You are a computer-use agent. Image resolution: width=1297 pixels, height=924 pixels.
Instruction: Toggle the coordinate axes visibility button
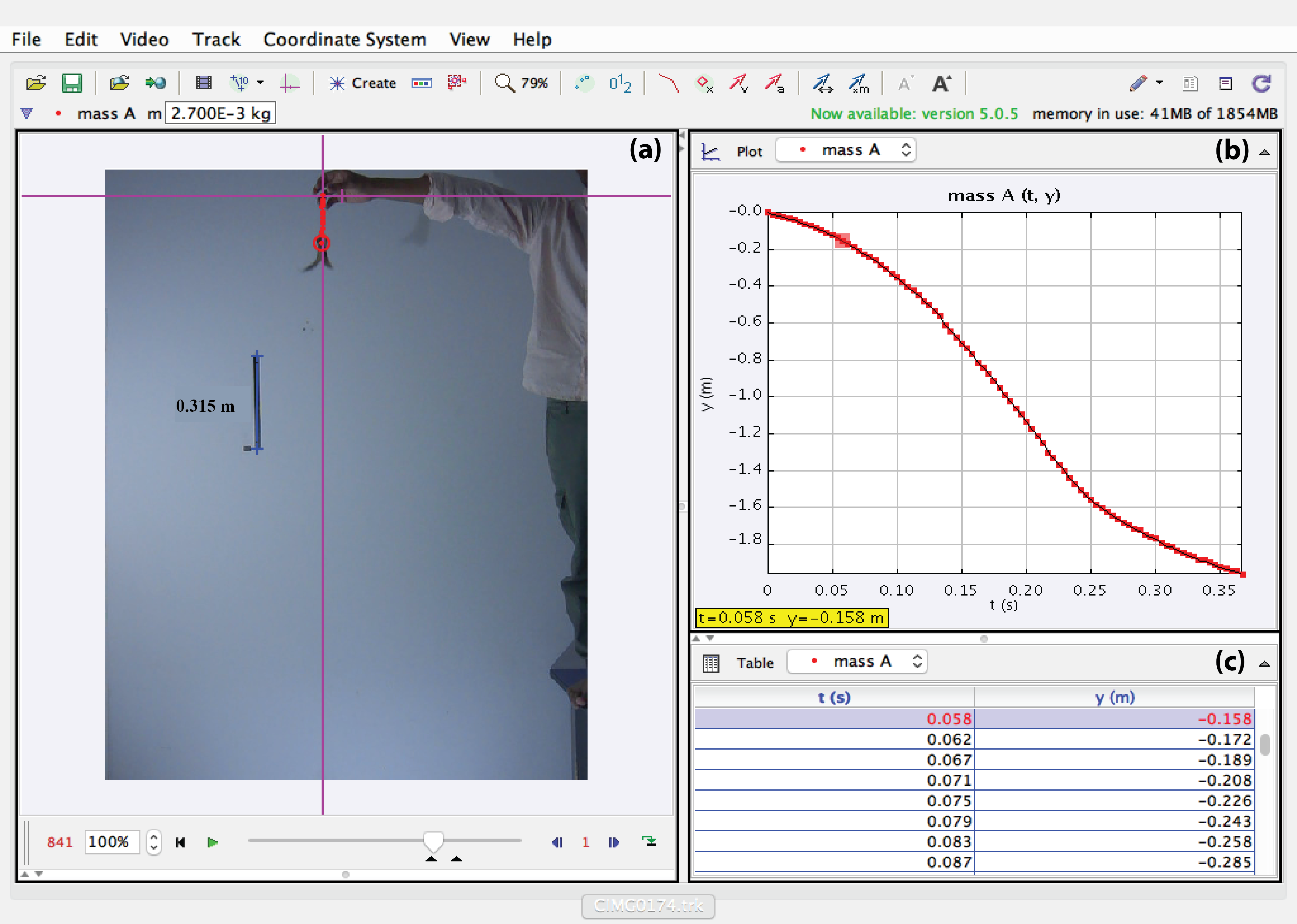pos(290,83)
